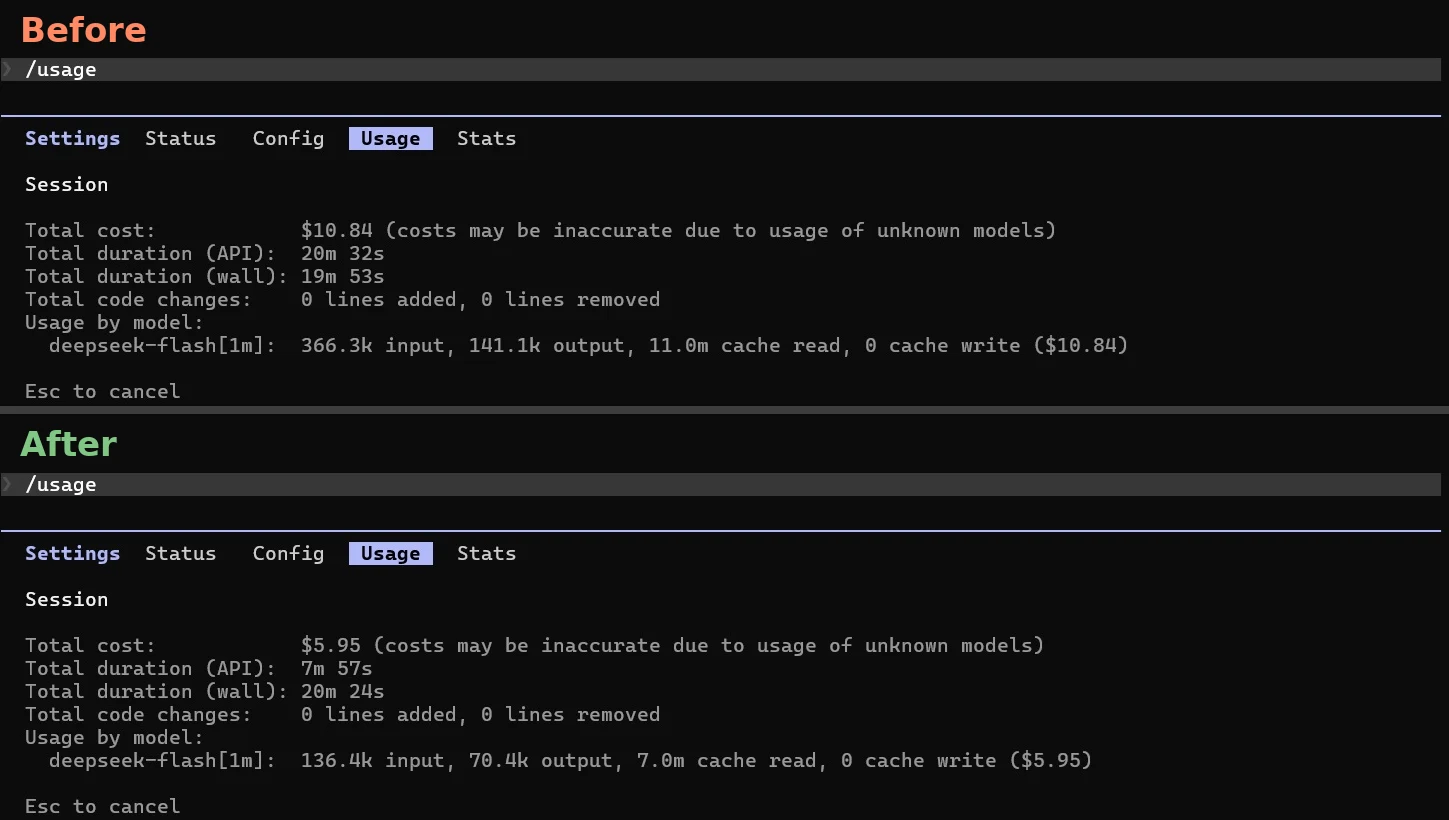Click the 70.4k output token count

tap(499, 761)
